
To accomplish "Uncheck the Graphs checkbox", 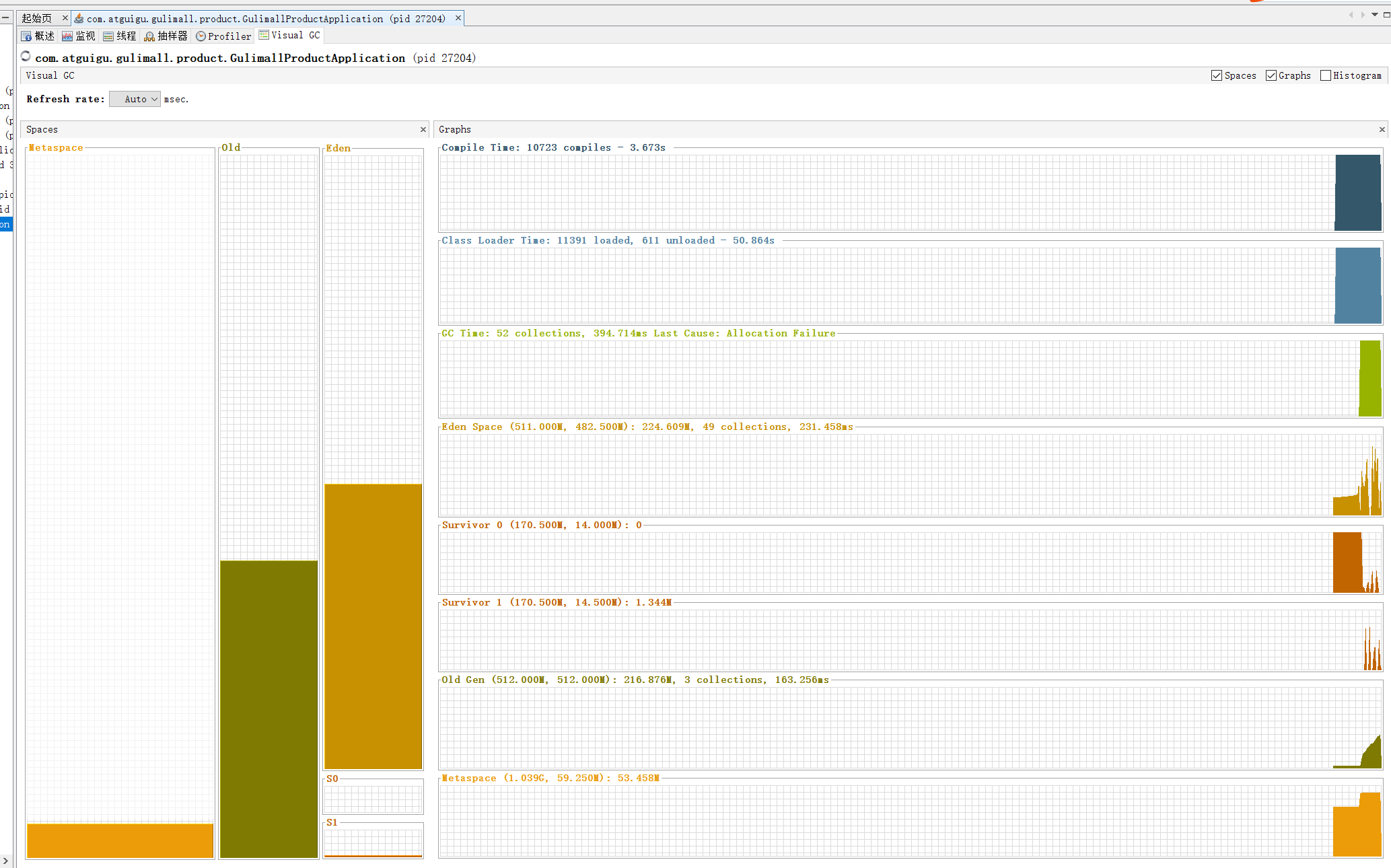I will pos(1271,76).
